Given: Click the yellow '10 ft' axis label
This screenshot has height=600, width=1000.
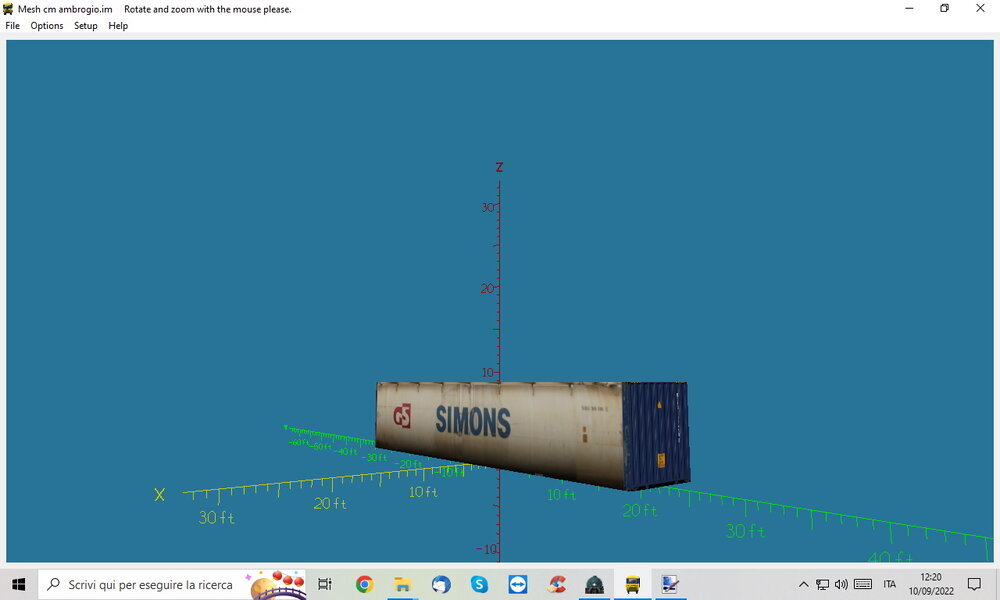Looking at the screenshot, I should click(423, 492).
